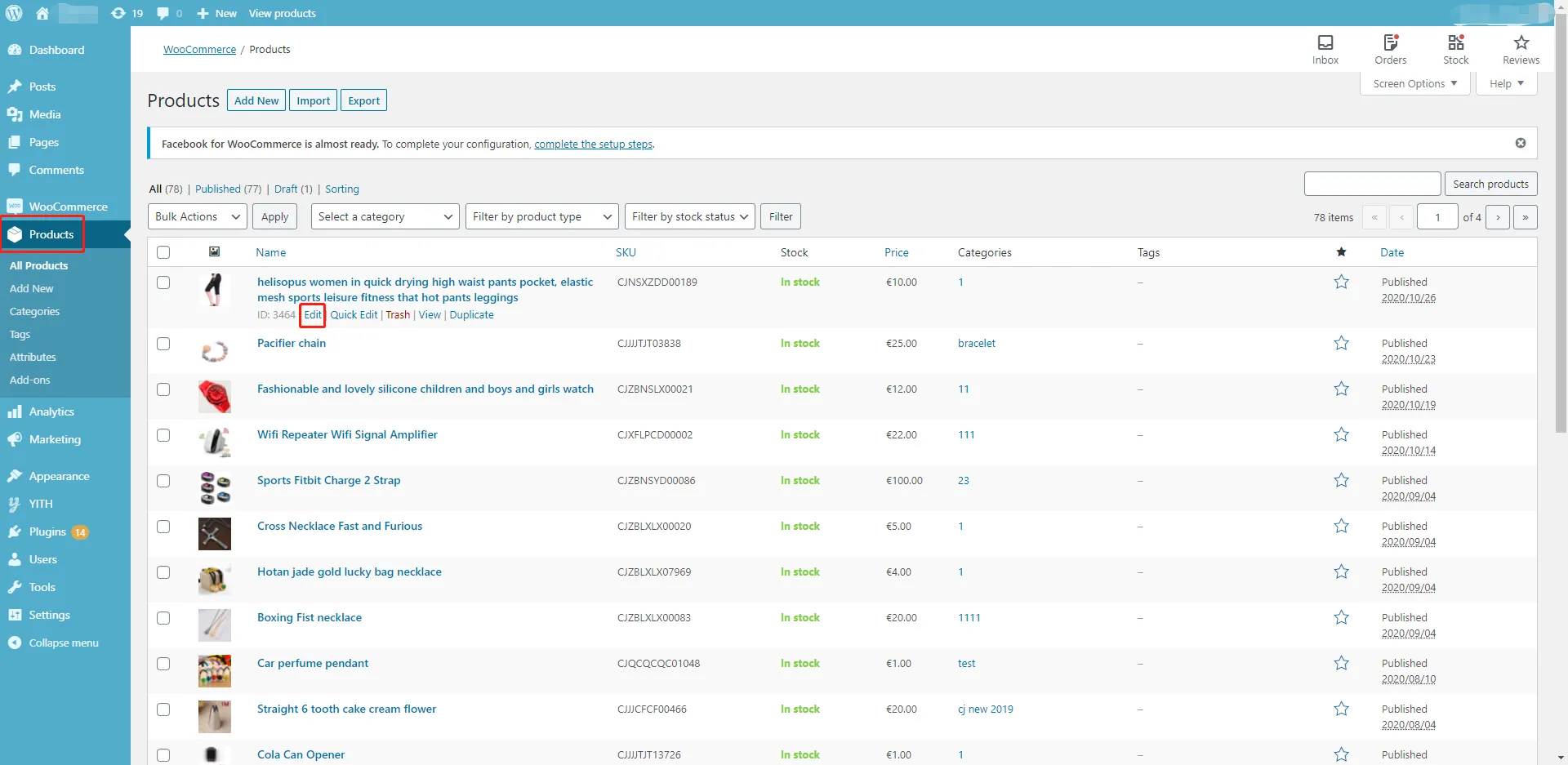Tick the select-all products checkbox
This screenshot has height=765, width=1568.
(163, 252)
